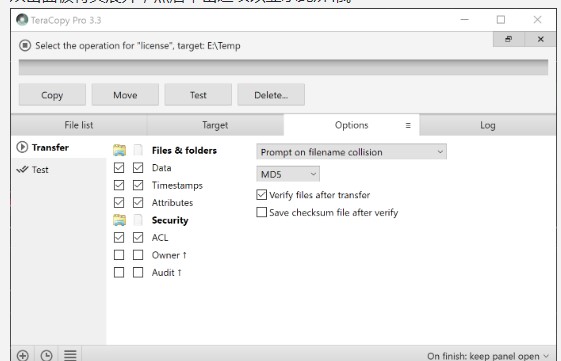Click the Security heading
Image resolution: width=561 pixels, height=361 pixels.
pos(170,220)
